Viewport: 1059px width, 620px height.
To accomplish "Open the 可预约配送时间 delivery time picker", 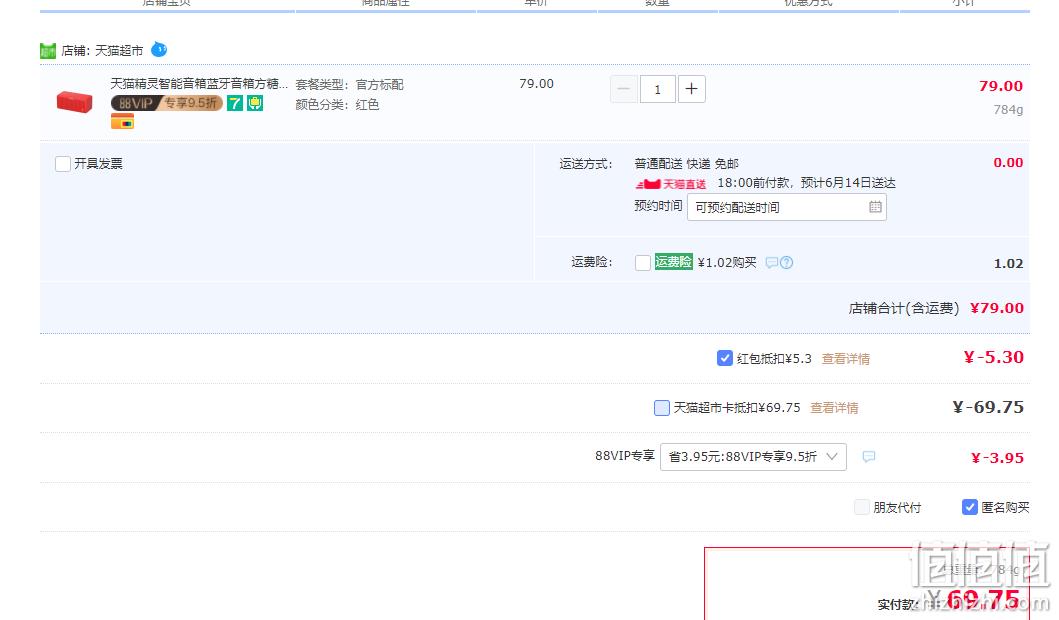I will pos(787,207).
